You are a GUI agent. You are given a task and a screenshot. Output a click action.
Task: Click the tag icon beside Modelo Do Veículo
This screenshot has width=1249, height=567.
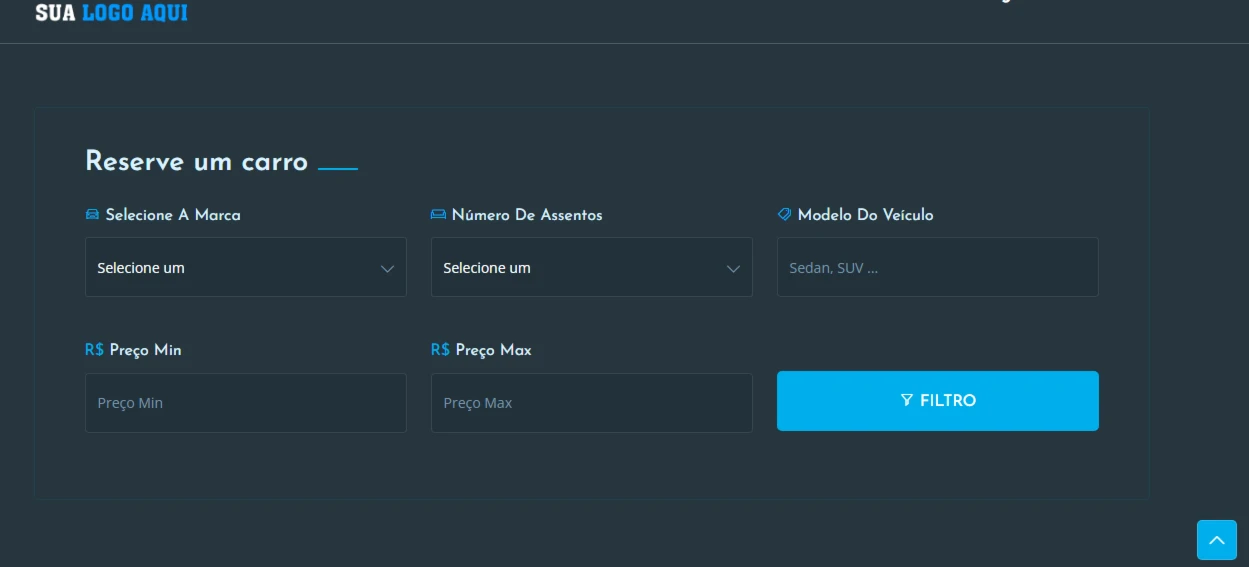pyautogui.click(x=784, y=214)
